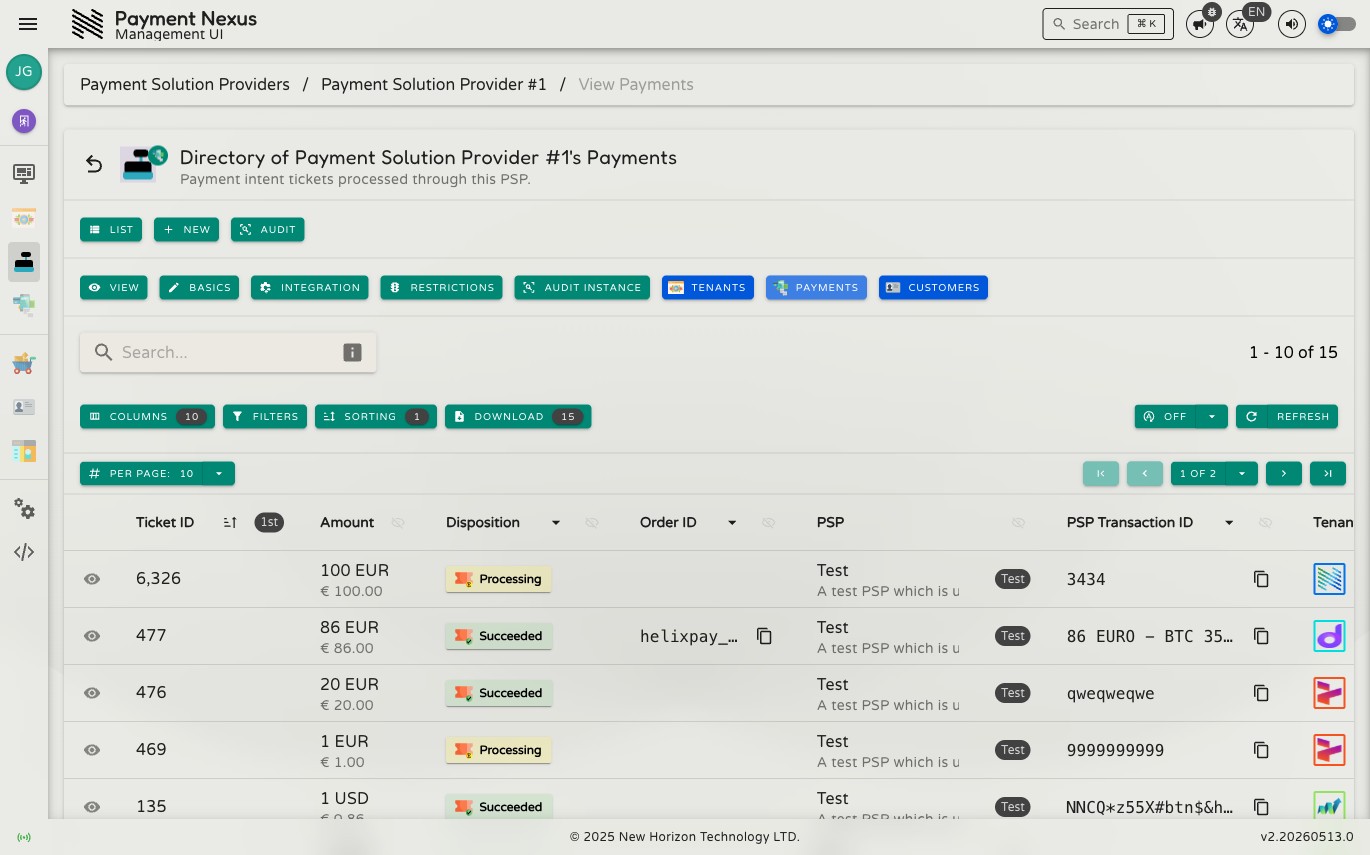Hide the Order ID column
This screenshot has width=1370, height=855.
[768, 522]
